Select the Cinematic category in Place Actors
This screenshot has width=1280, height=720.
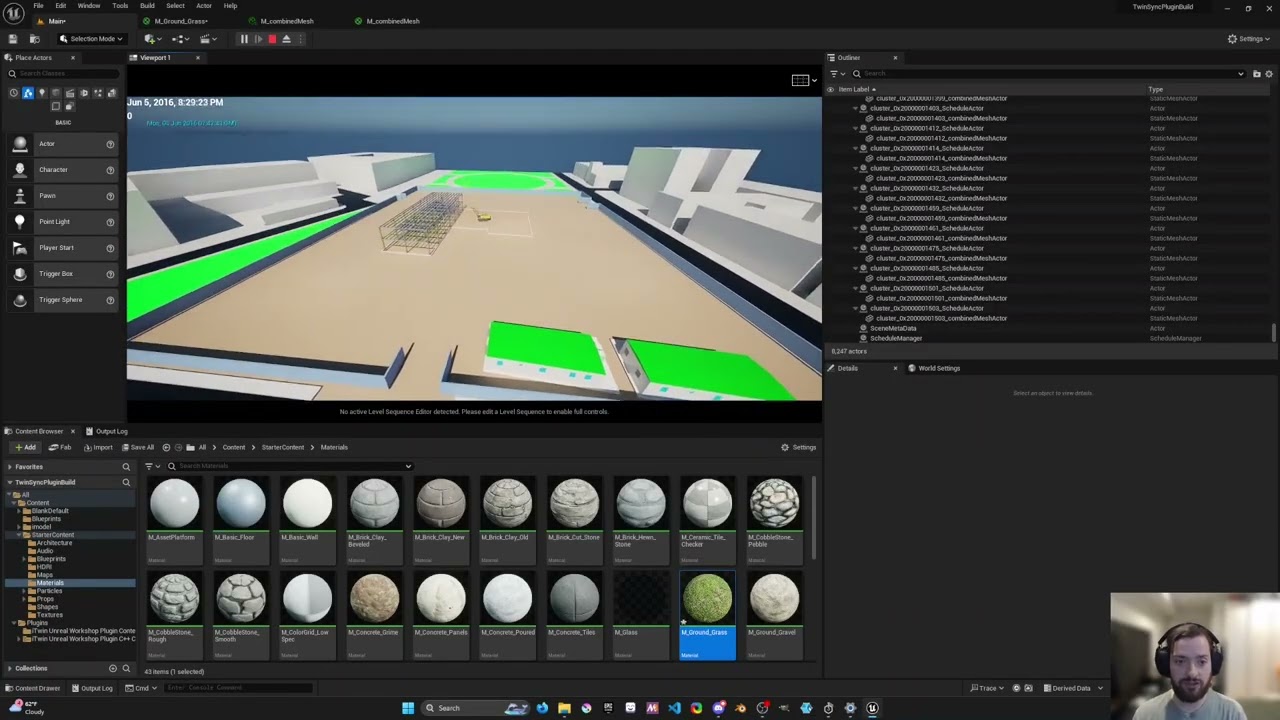tap(69, 93)
